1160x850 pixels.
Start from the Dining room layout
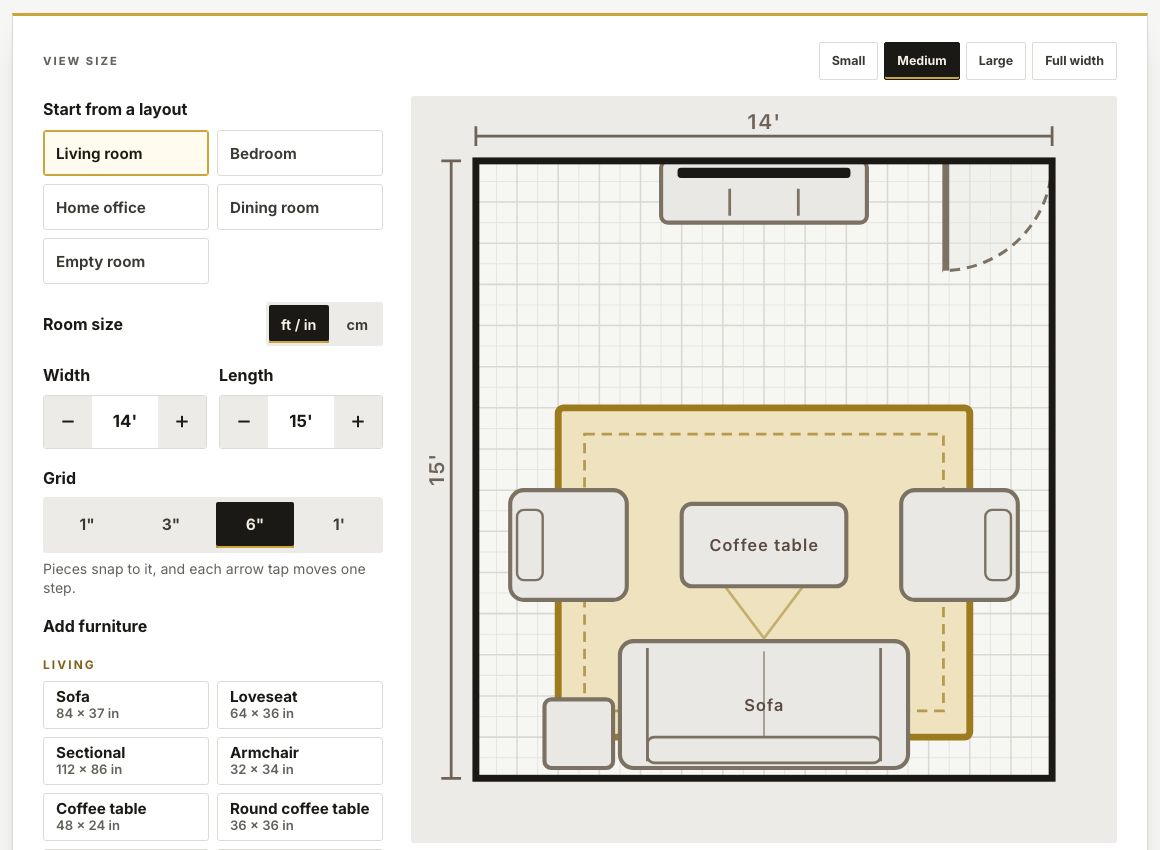(x=300, y=207)
